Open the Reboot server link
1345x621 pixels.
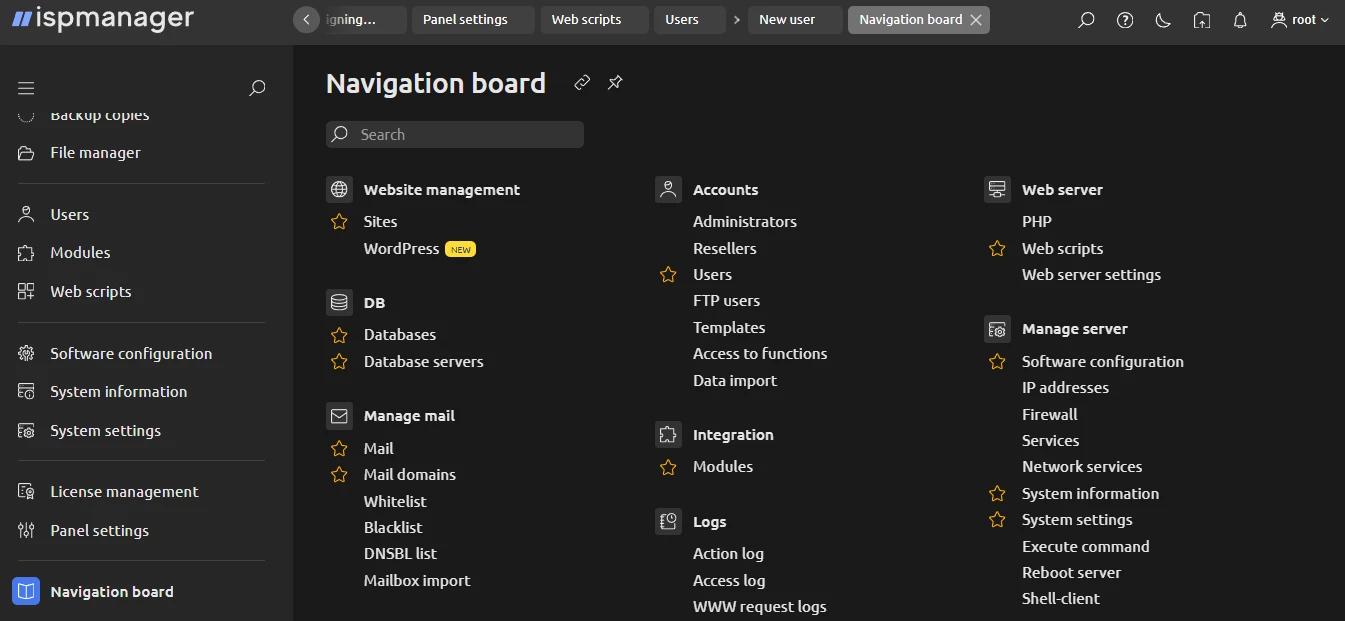click(x=1071, y=572)
